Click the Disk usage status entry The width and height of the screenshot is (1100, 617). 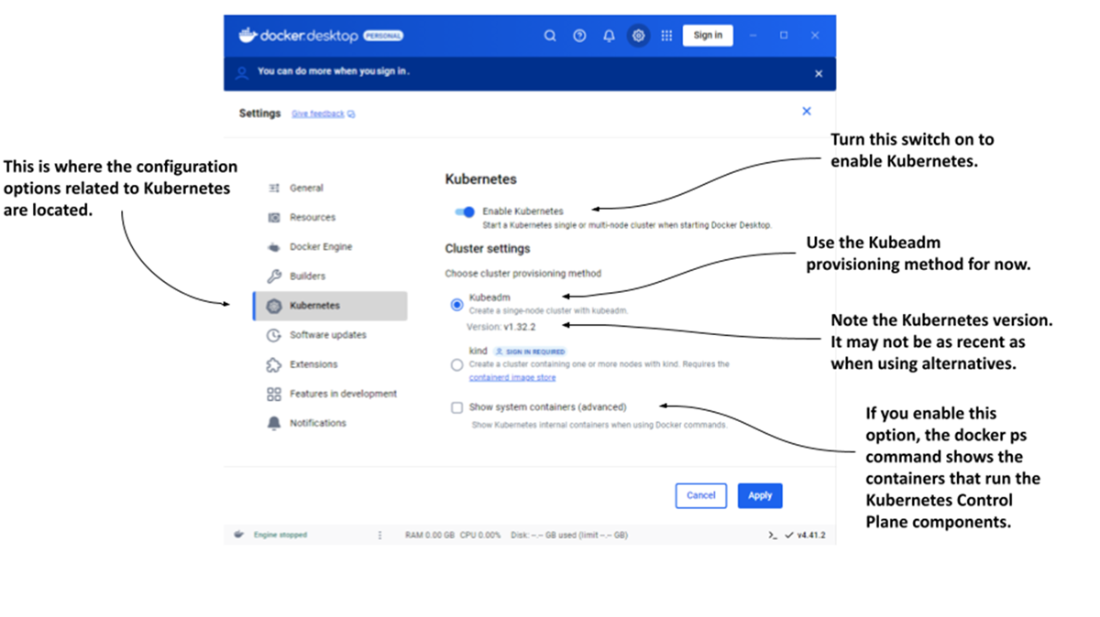click(x=569, y=535)
